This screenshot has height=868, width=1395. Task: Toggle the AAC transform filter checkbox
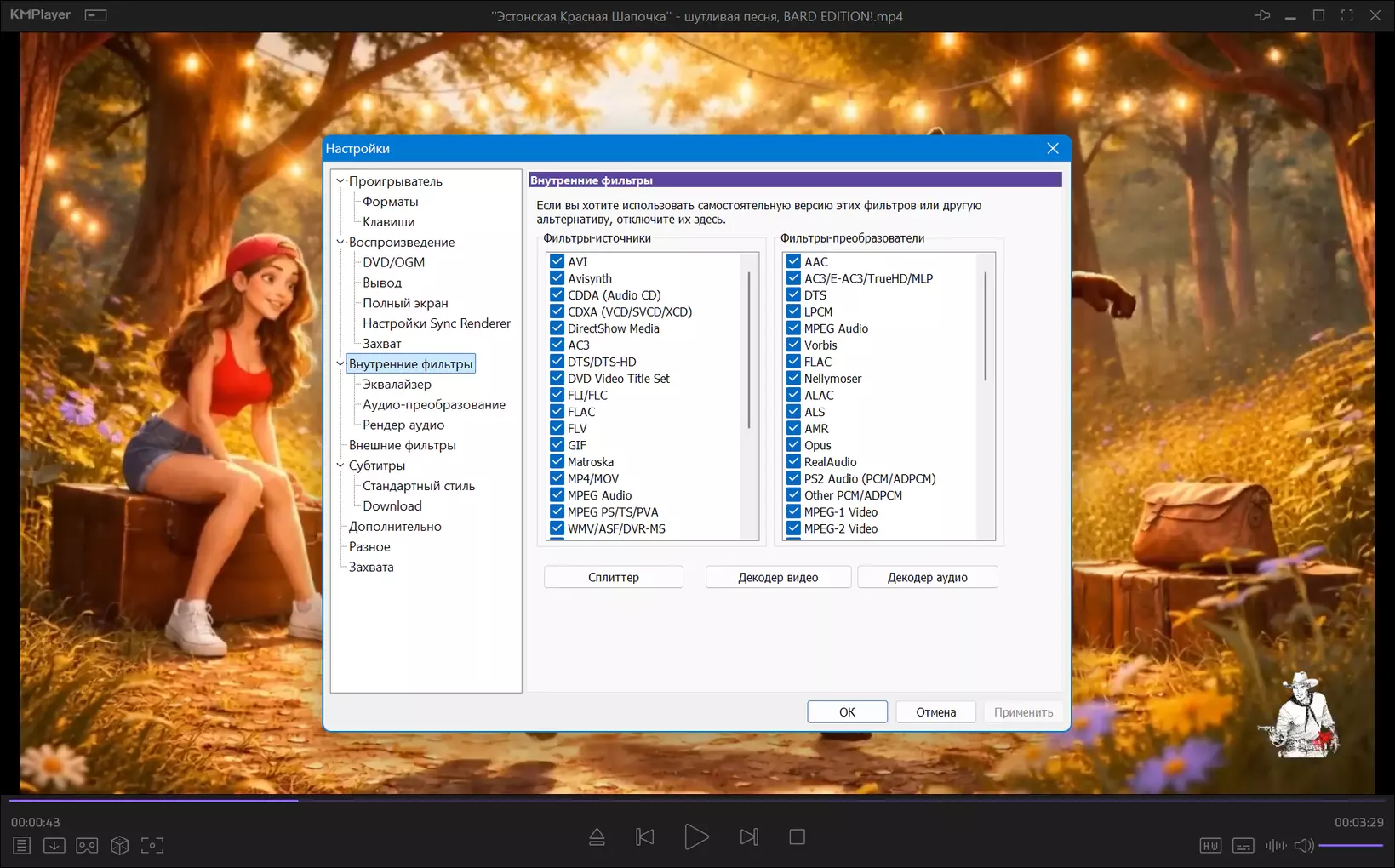click(793, 261)
